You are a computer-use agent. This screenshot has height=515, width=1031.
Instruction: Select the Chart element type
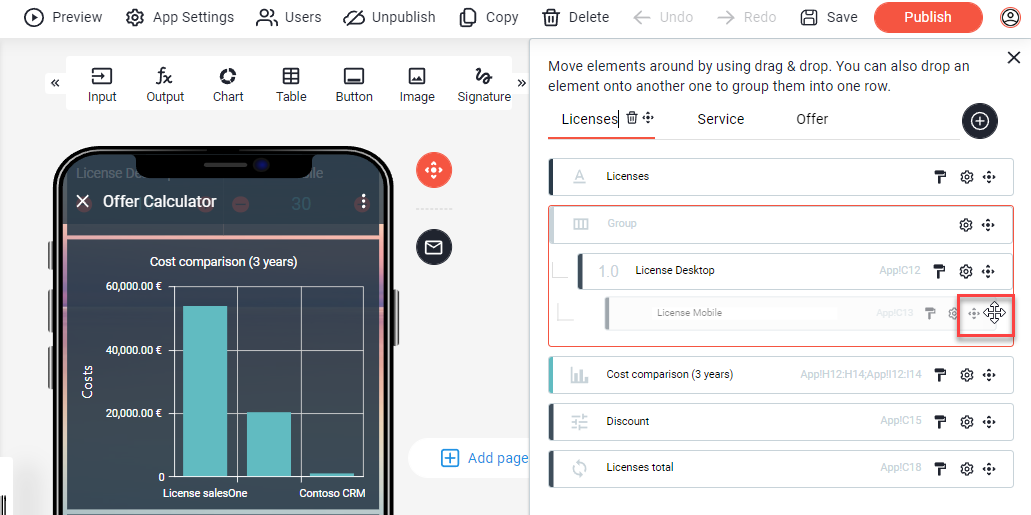[x=228, y=86]
